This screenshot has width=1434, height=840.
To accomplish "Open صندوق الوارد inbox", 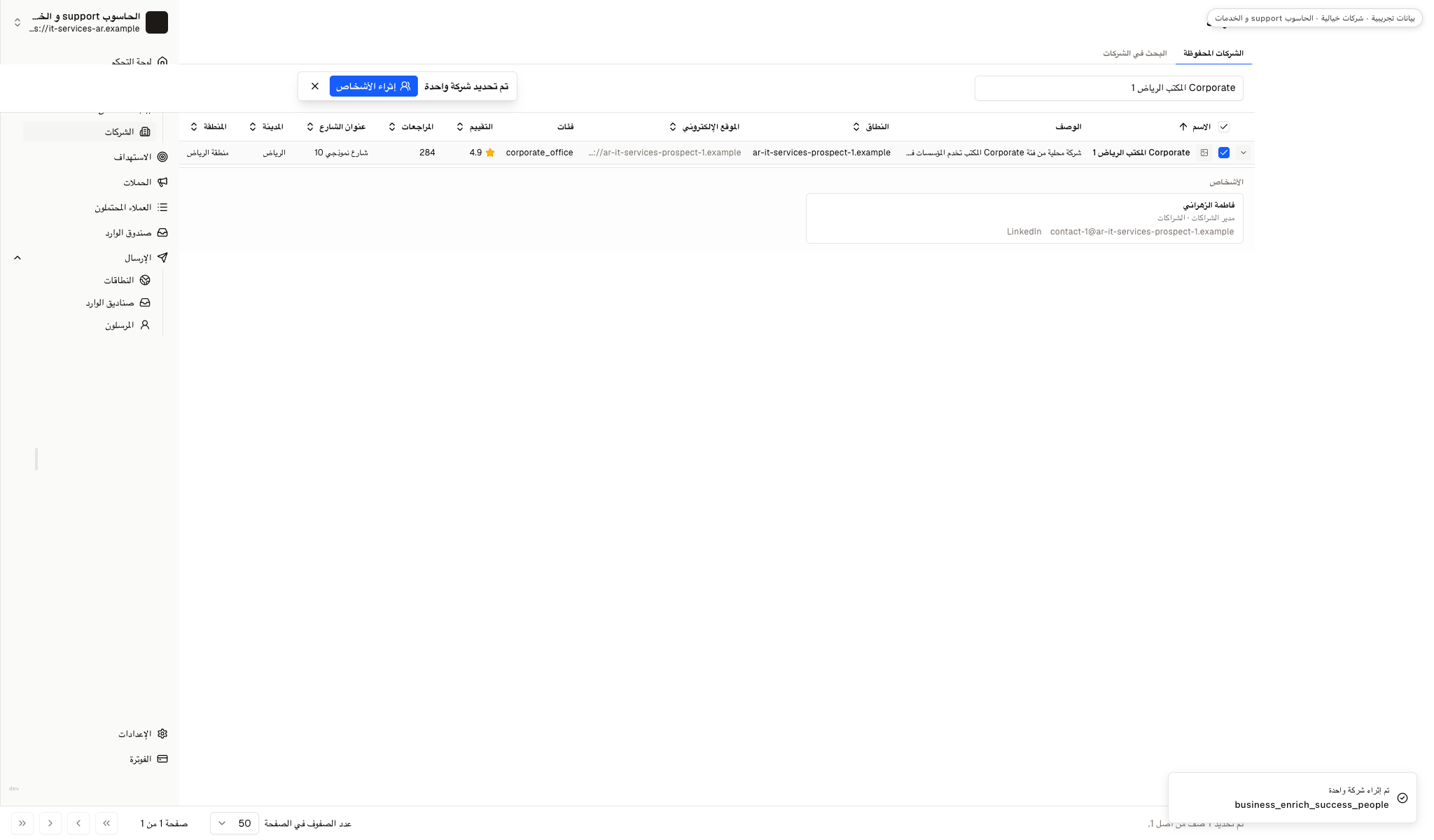I will tap(90, 232).
